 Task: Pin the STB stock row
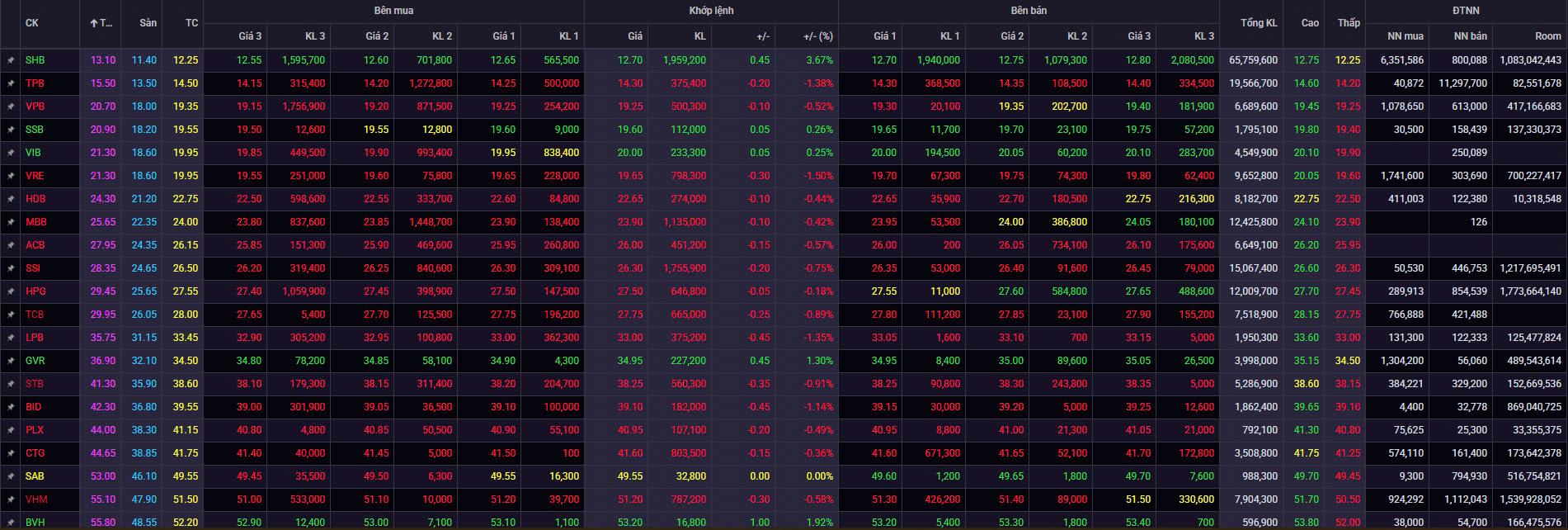(11, 384)
